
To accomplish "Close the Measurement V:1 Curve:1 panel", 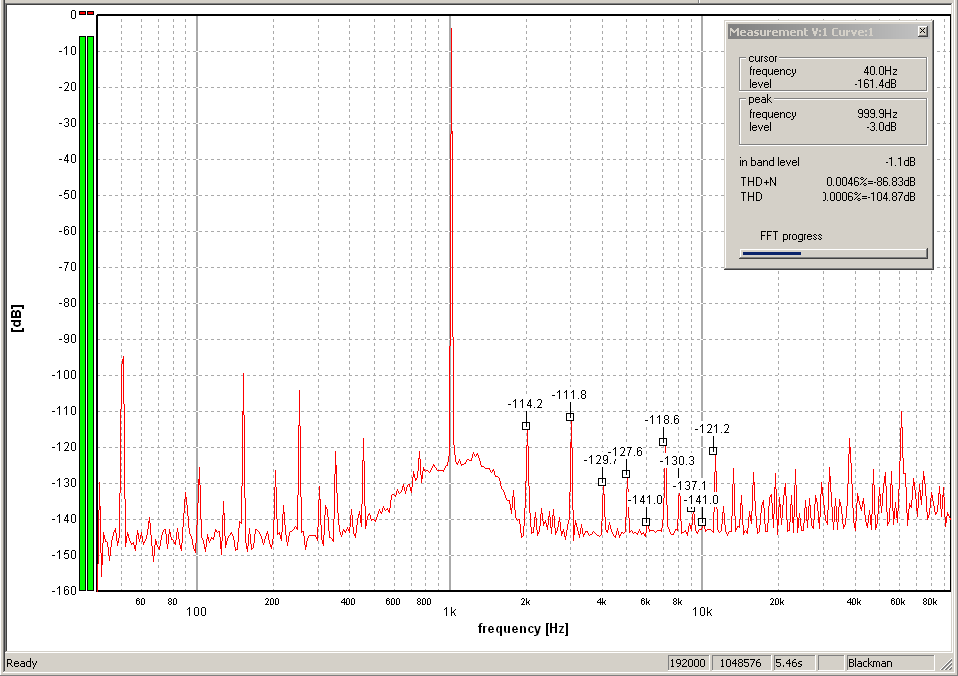I will [921, 32].
